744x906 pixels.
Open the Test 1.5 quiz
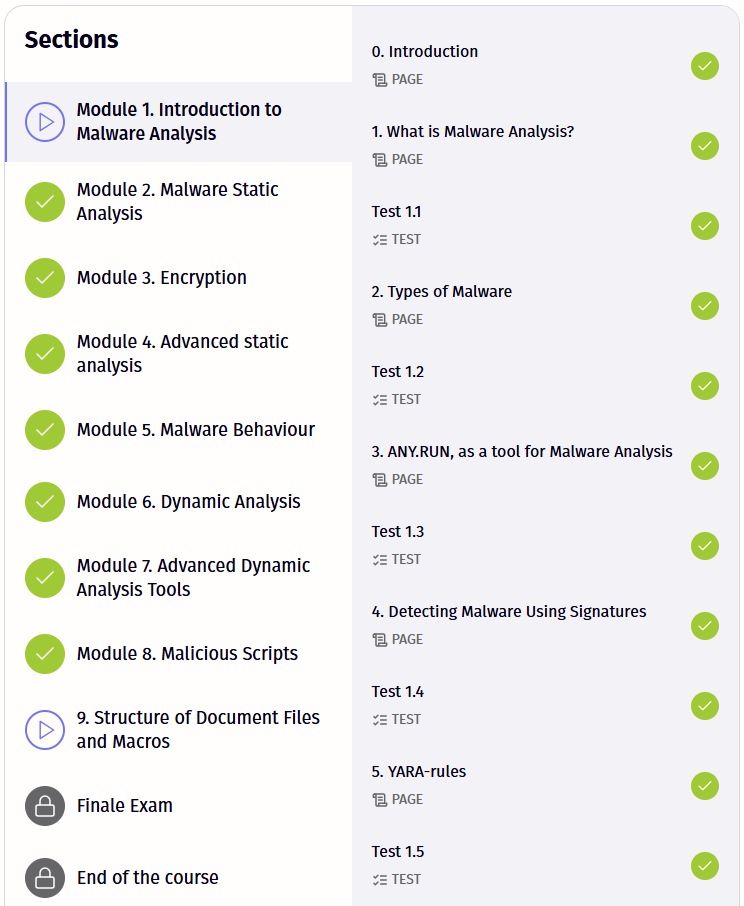click(398, 852)
